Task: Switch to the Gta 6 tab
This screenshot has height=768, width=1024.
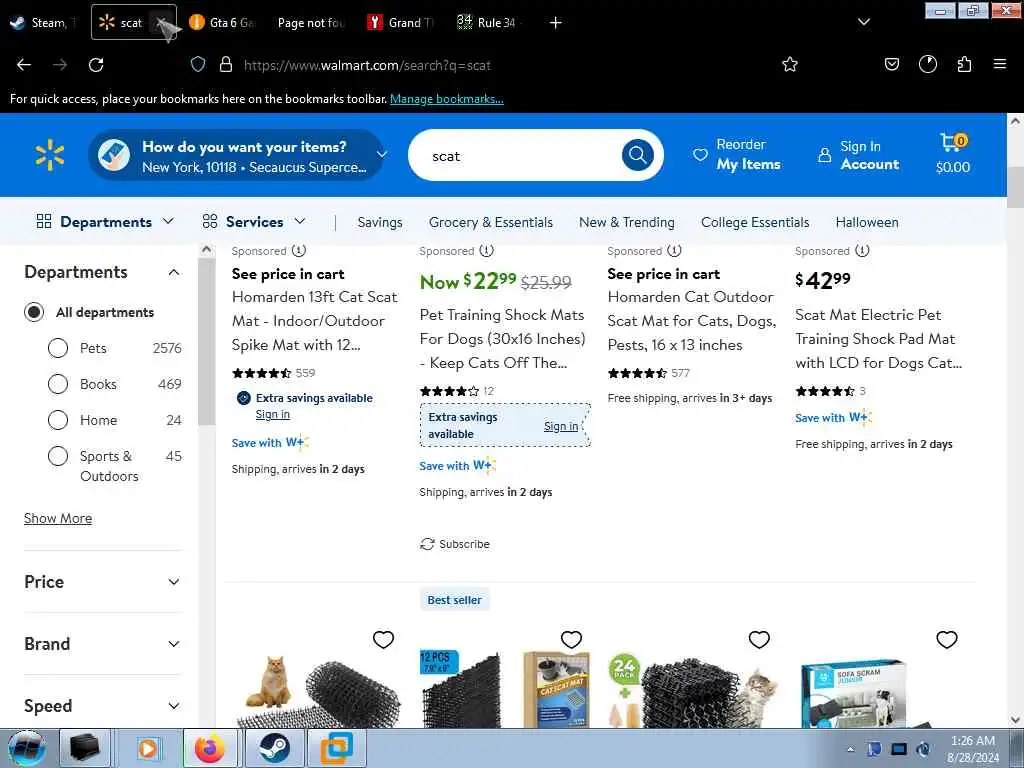Action: [225, 23]
